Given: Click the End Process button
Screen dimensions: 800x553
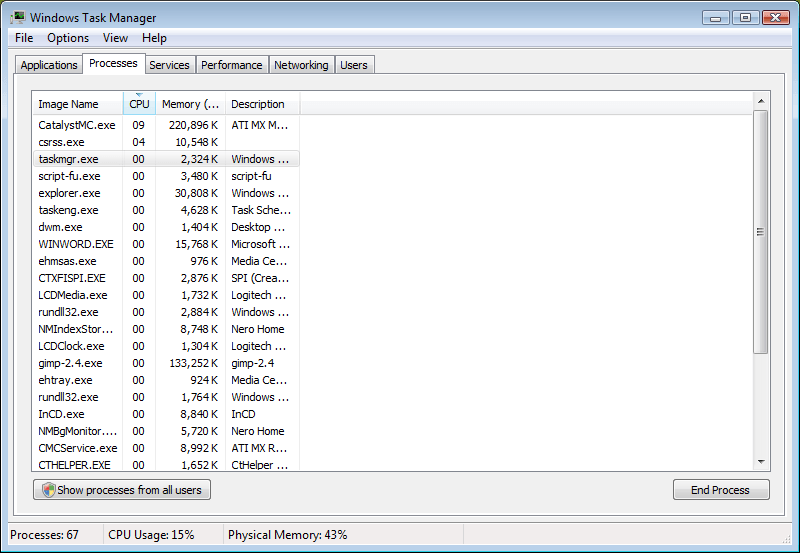Looking at the screenshot, I should (721, 490).
